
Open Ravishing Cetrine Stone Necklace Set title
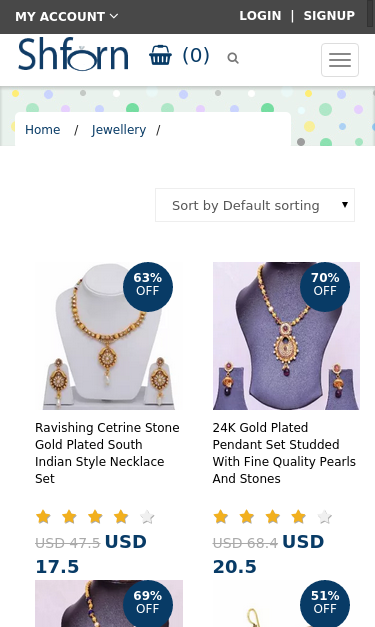tap(107, 453)
